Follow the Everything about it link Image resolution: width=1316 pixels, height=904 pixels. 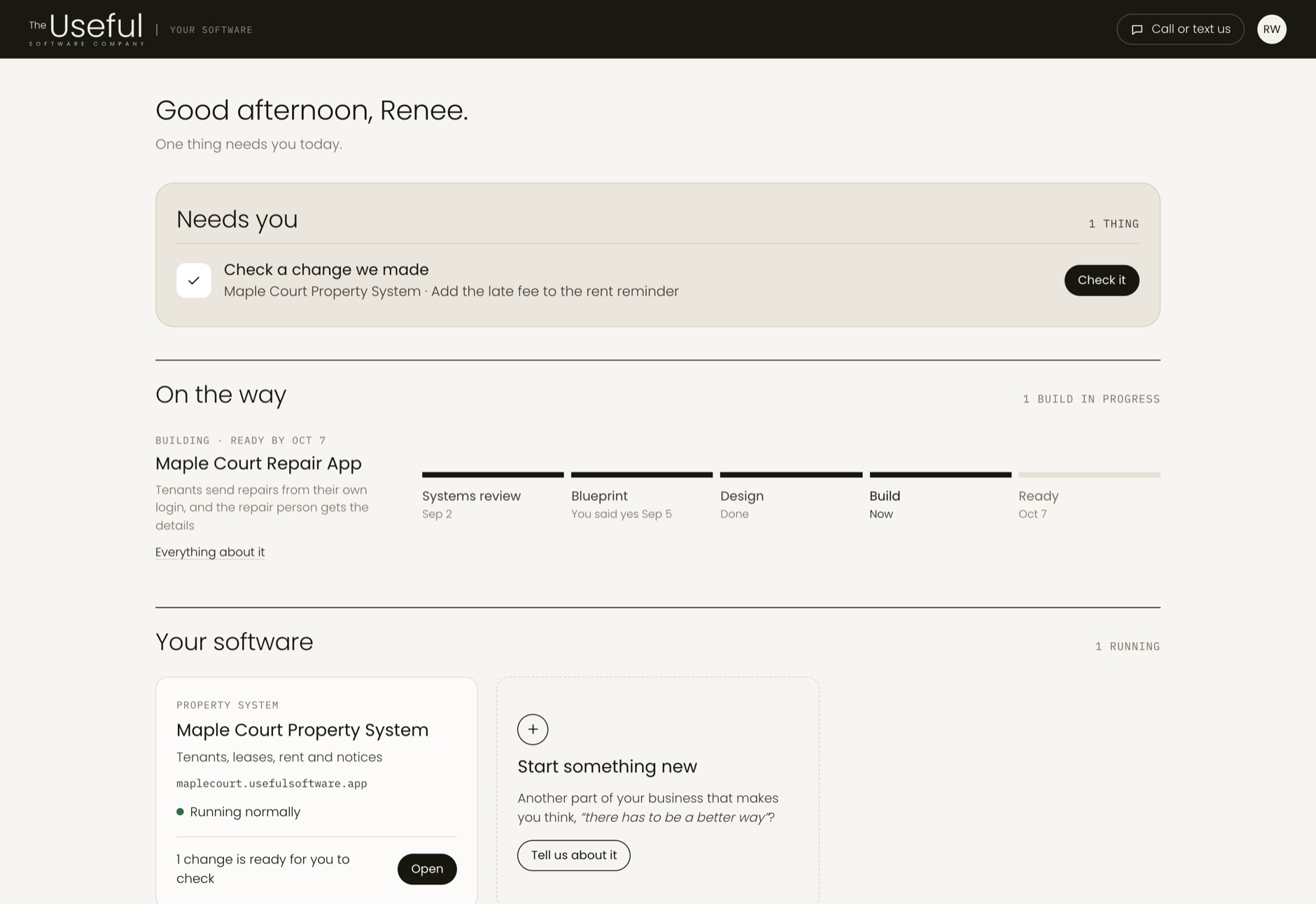(x=210, y=552)
